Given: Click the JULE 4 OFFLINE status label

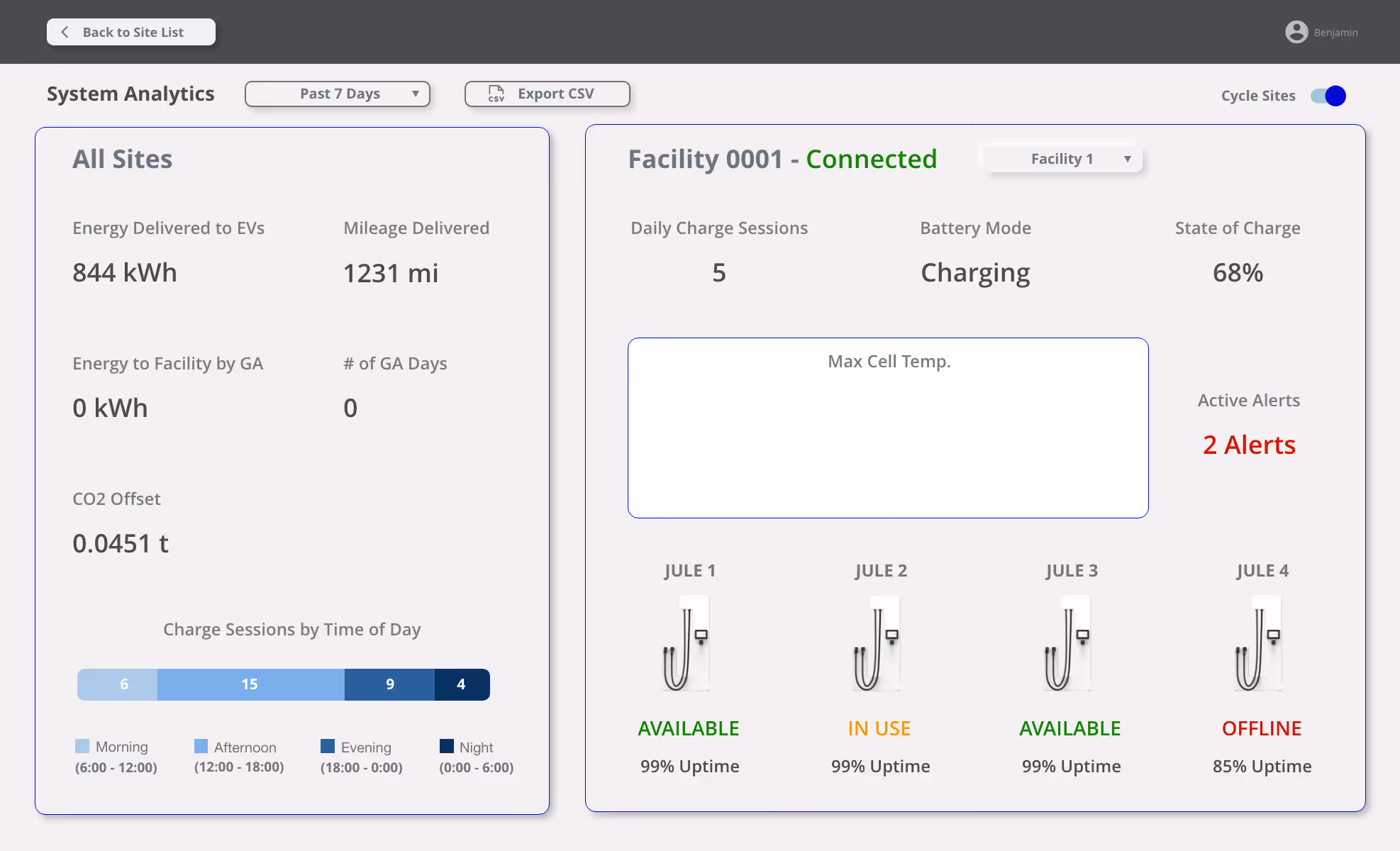Looking at the screenshot, I should tap(1261, 728).
